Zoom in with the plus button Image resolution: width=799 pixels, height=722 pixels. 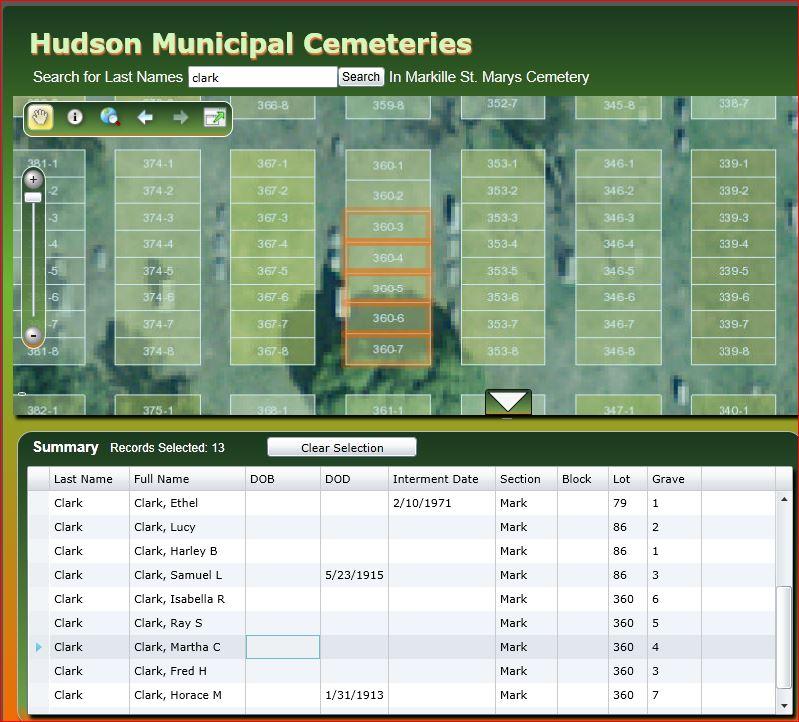(33, 180)
